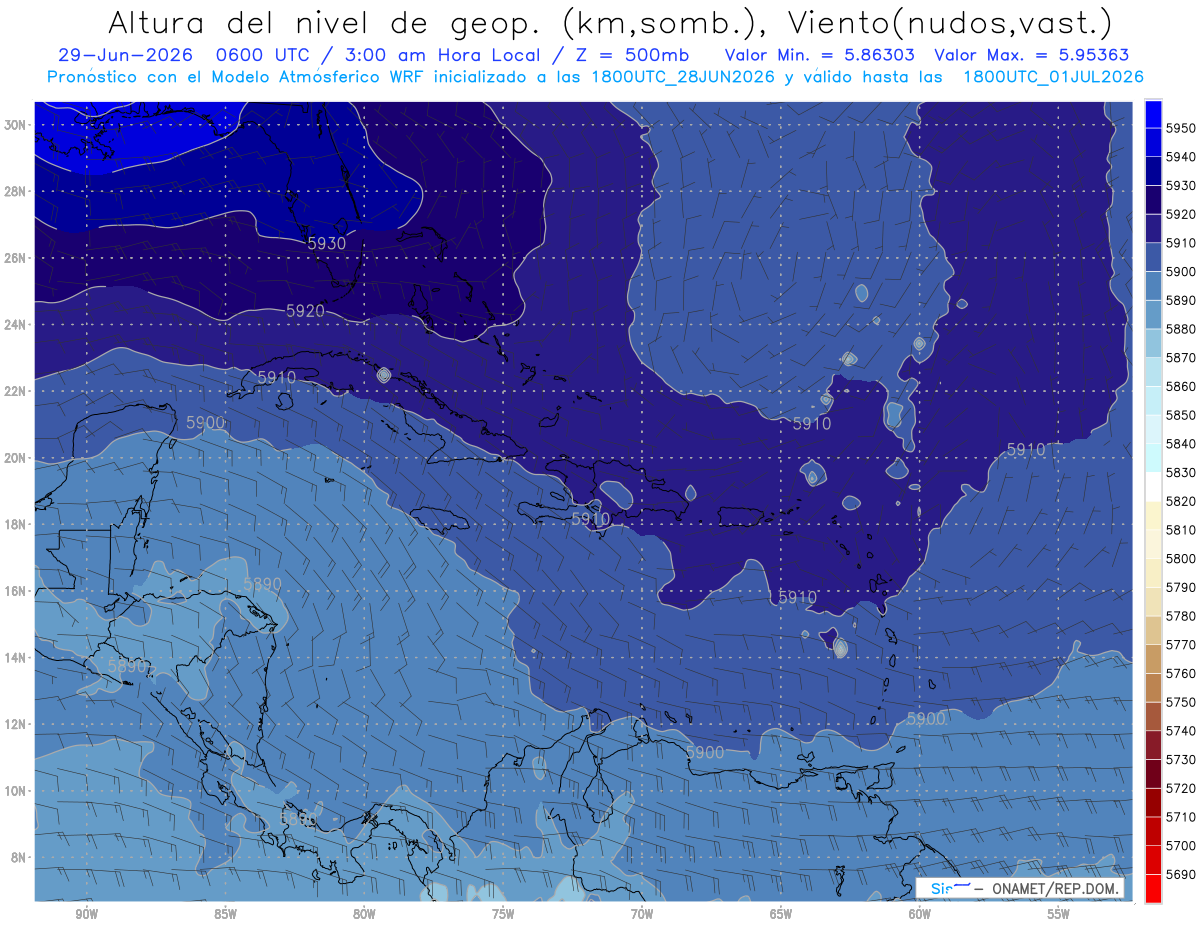This screenshot has width=1200, height=927.
Task: Select the date text '29-Jun-2026 0600 UTC'
Action: pyautogui.click(x=185, y=55)
